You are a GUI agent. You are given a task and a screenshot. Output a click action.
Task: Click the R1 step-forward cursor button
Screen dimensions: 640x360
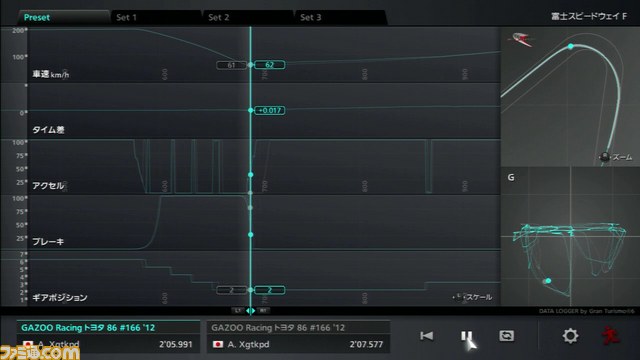pyautogui.click(x=263, y=311)
